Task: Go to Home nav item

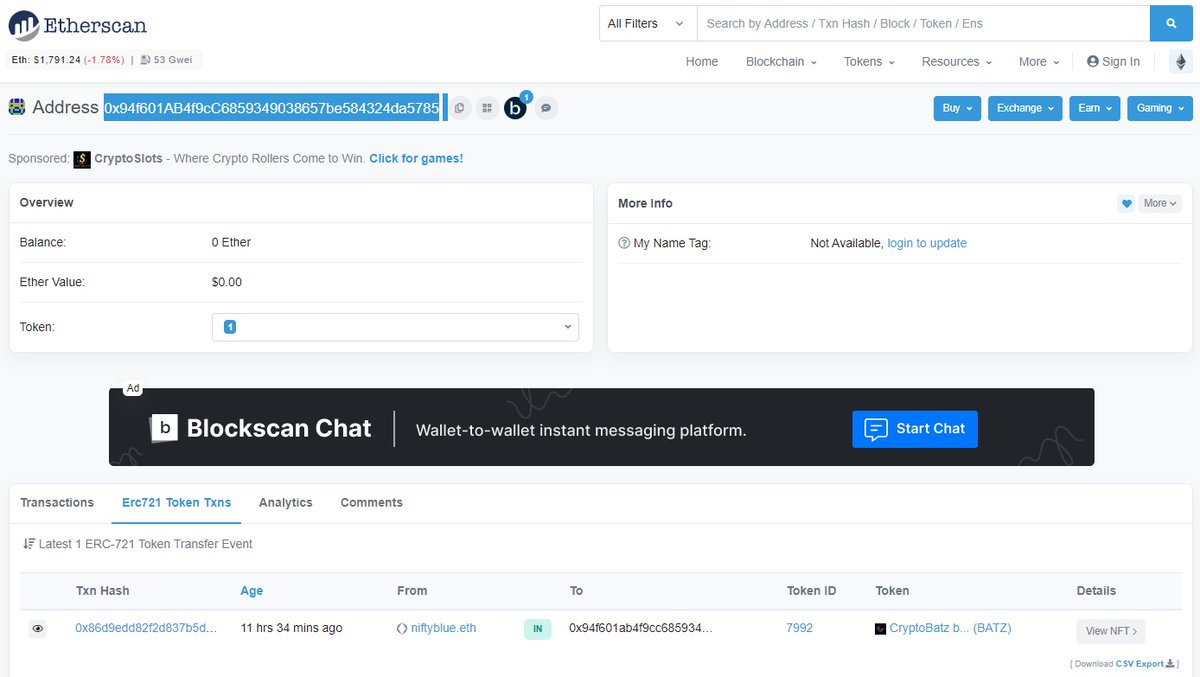Action: click(x=702, y=62)
